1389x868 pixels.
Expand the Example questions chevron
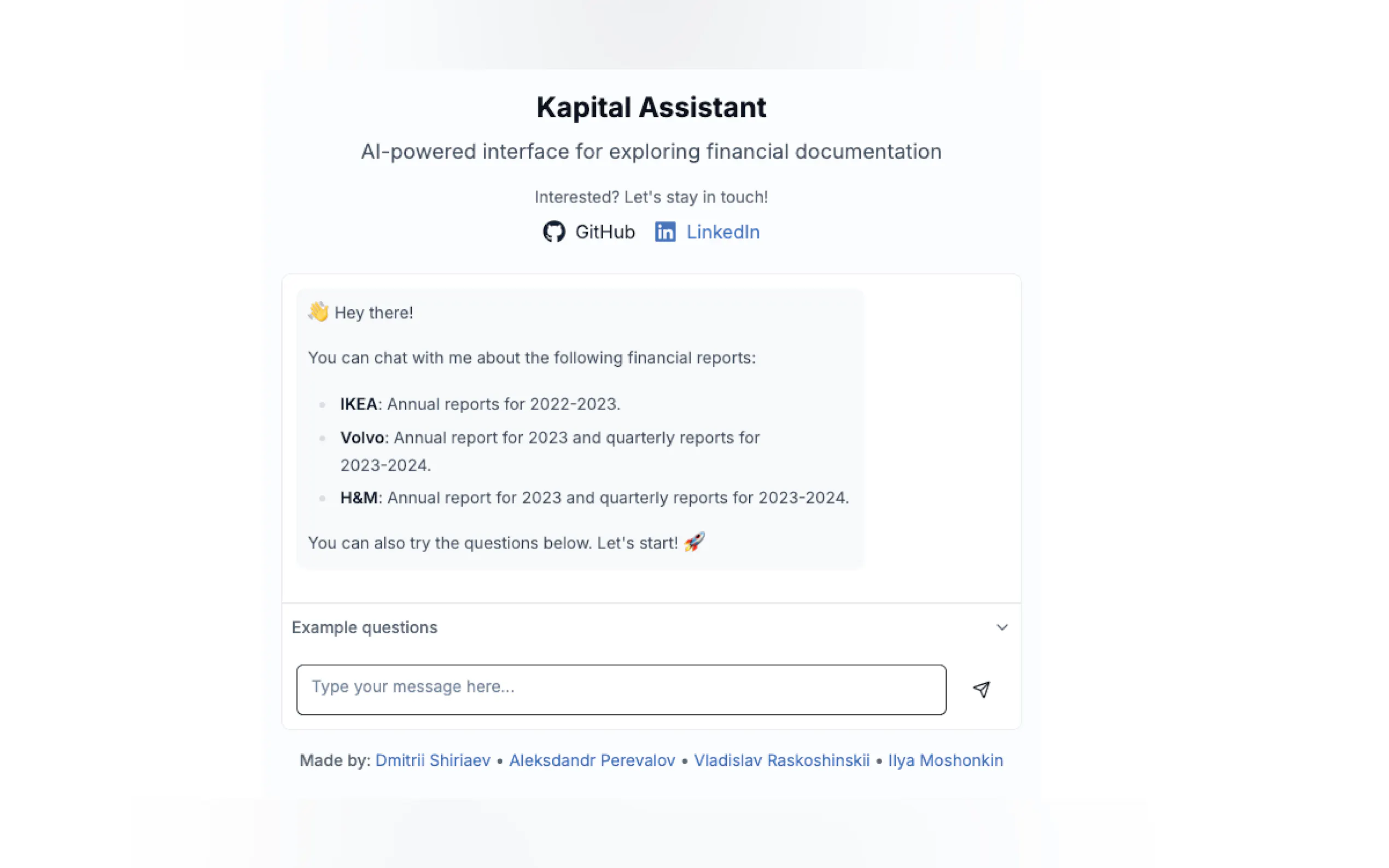1001,627
